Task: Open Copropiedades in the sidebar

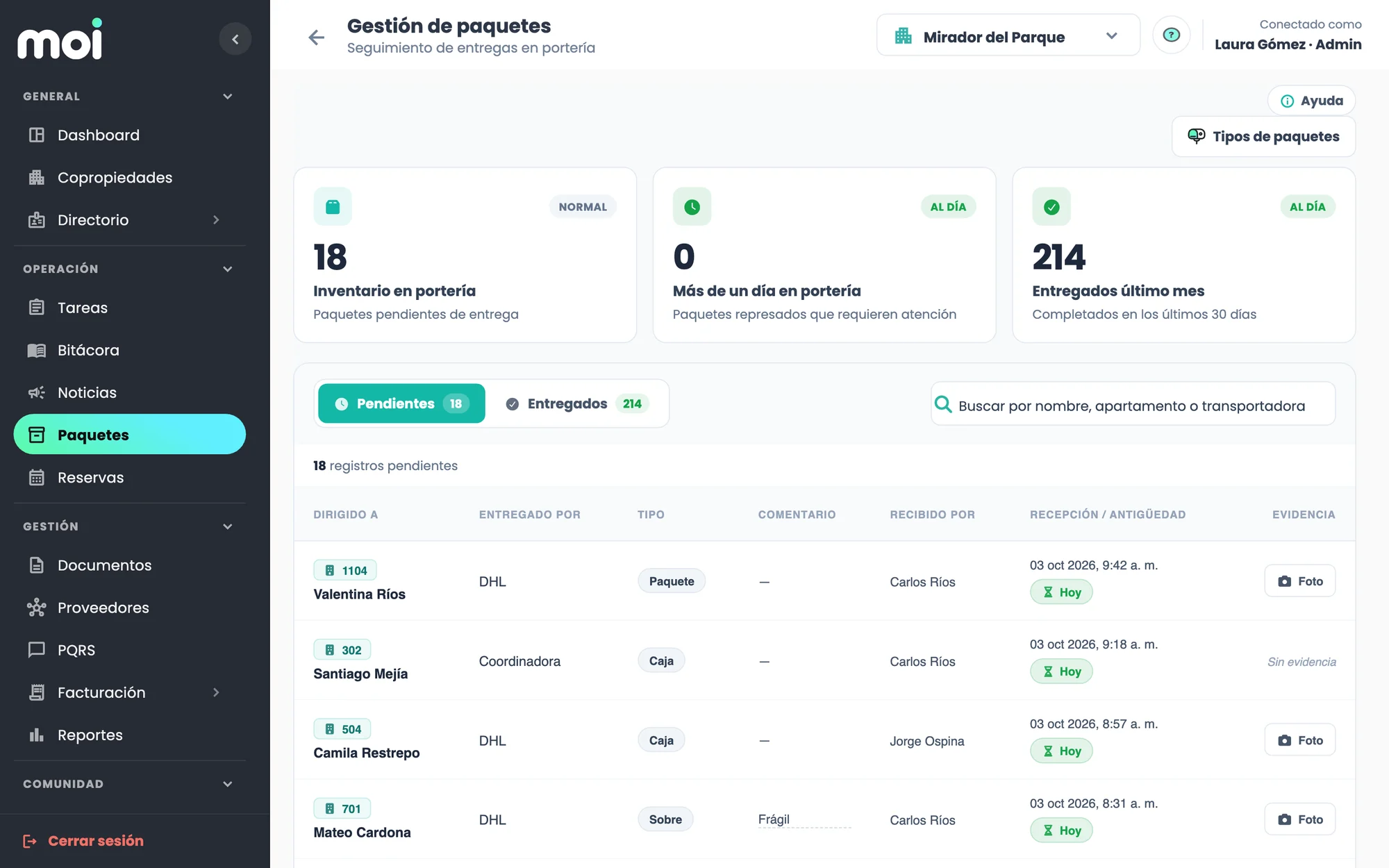Action: (130, 178)
